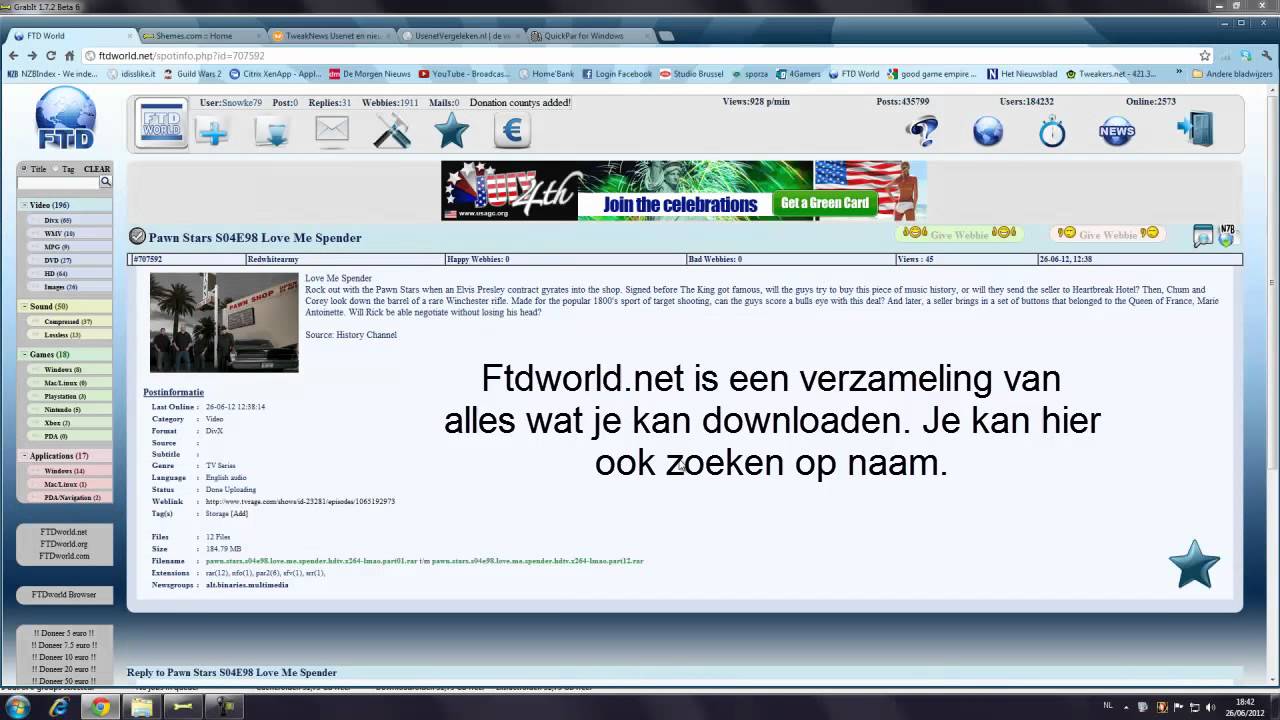Select the Title search radio button
The width and height of the screenshot is (1280, 720).
[x=24, y=169]
